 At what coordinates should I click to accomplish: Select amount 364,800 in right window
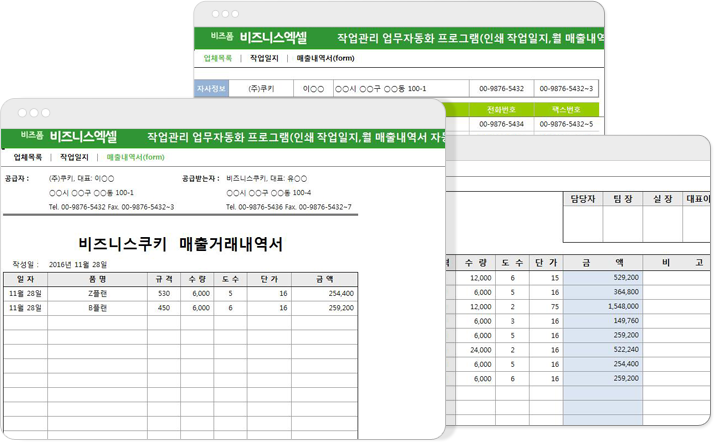(603, 292)
